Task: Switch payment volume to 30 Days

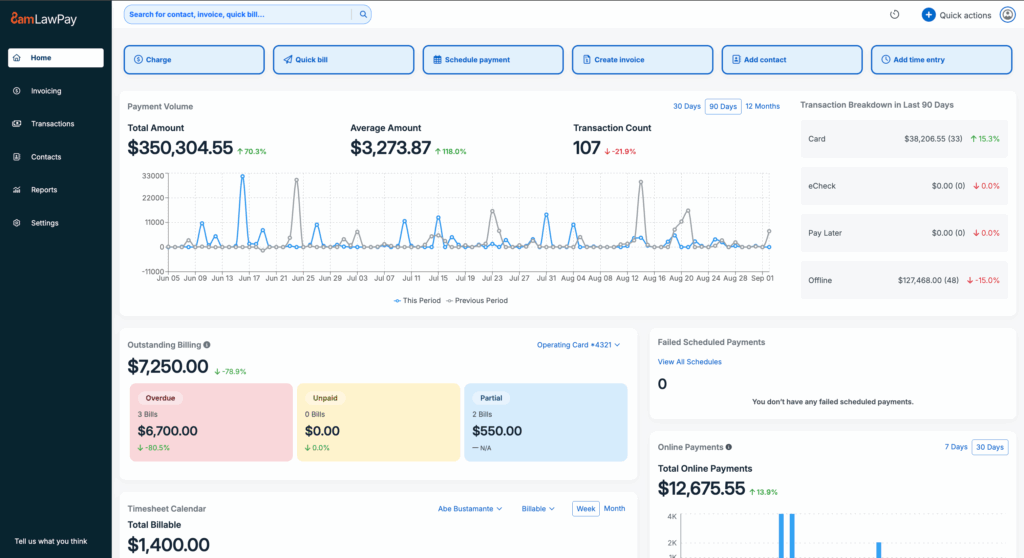Action: [x=686, y=107]
